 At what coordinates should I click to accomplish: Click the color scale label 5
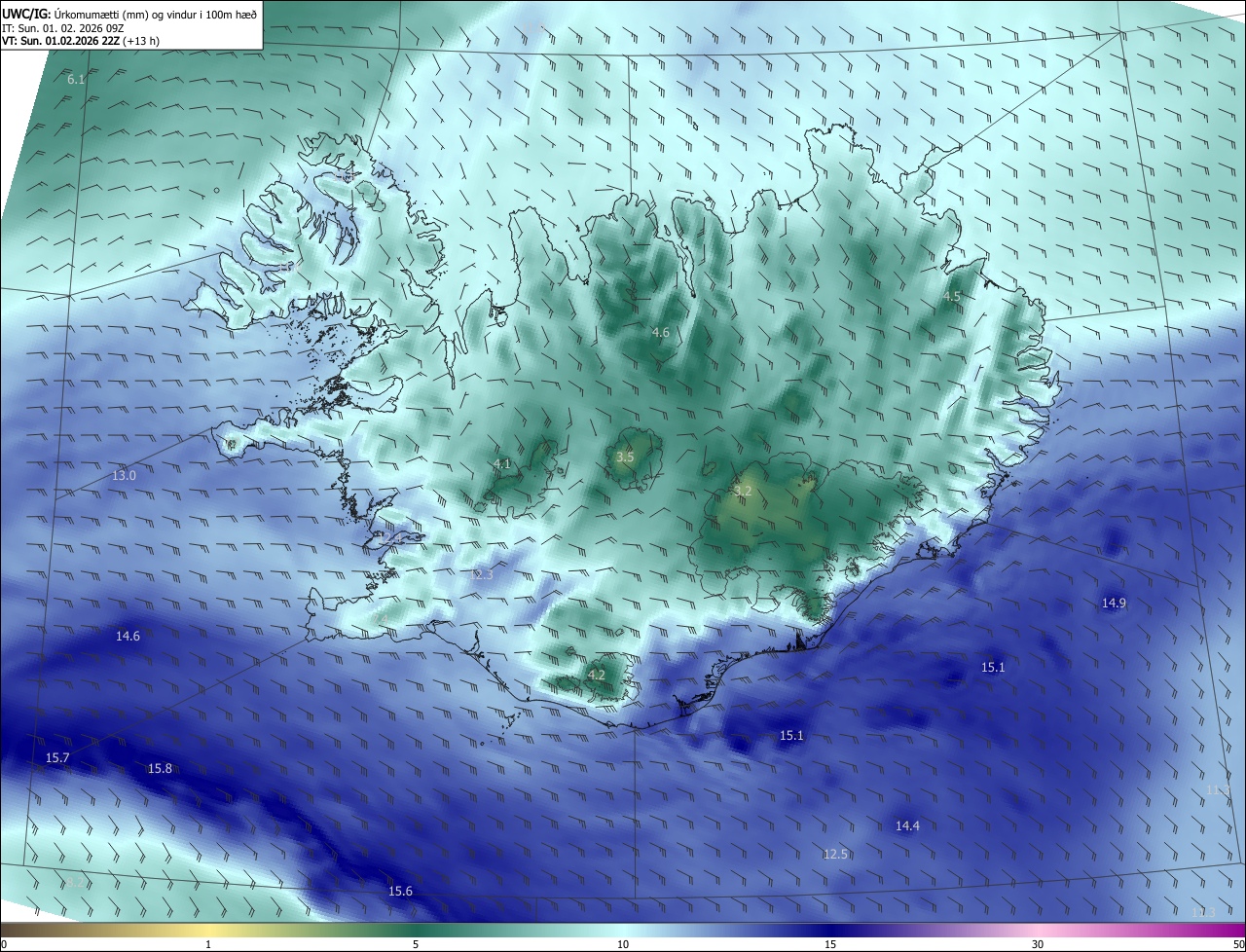click(416, 944)
